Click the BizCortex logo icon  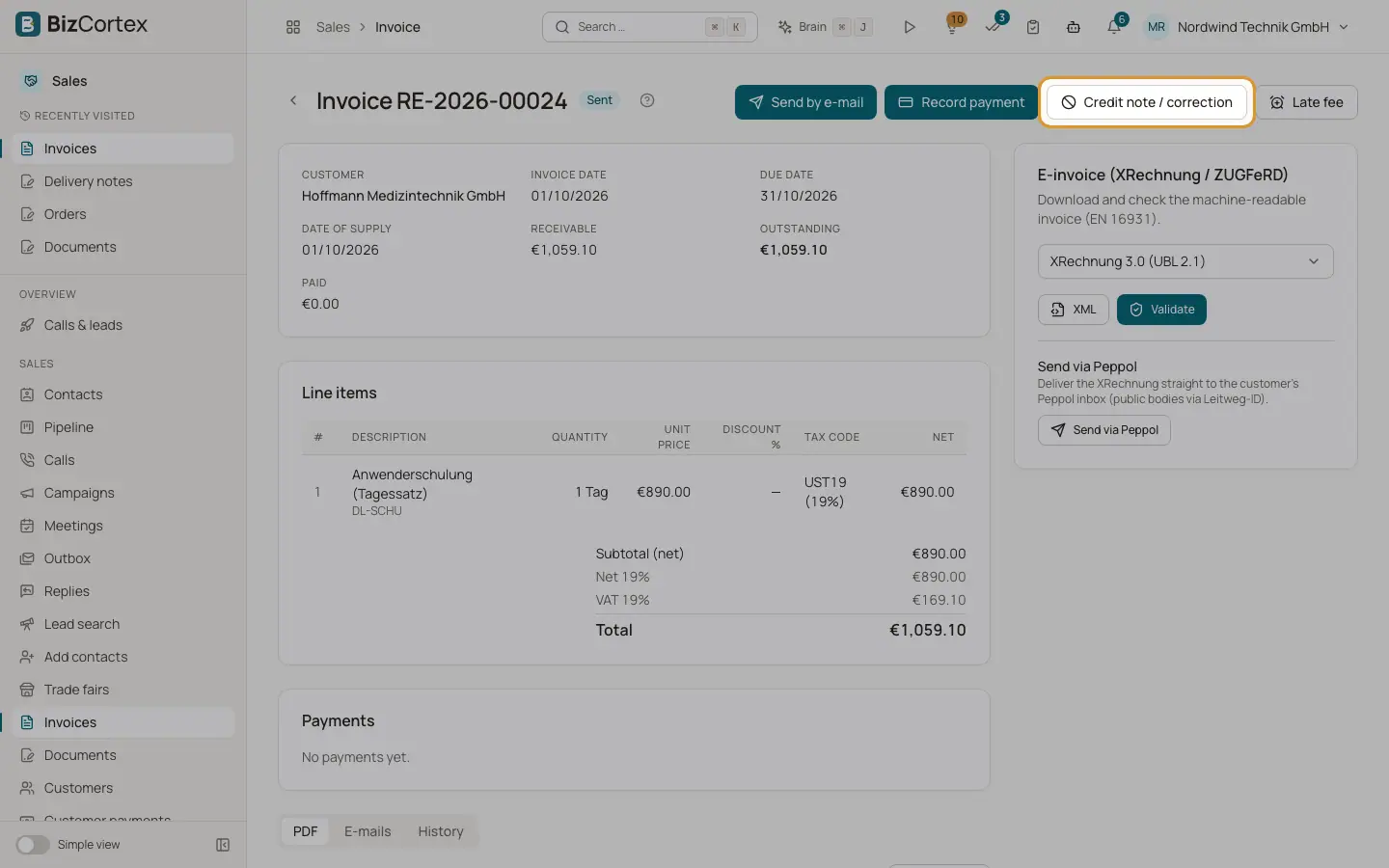(x=28, y=24)
